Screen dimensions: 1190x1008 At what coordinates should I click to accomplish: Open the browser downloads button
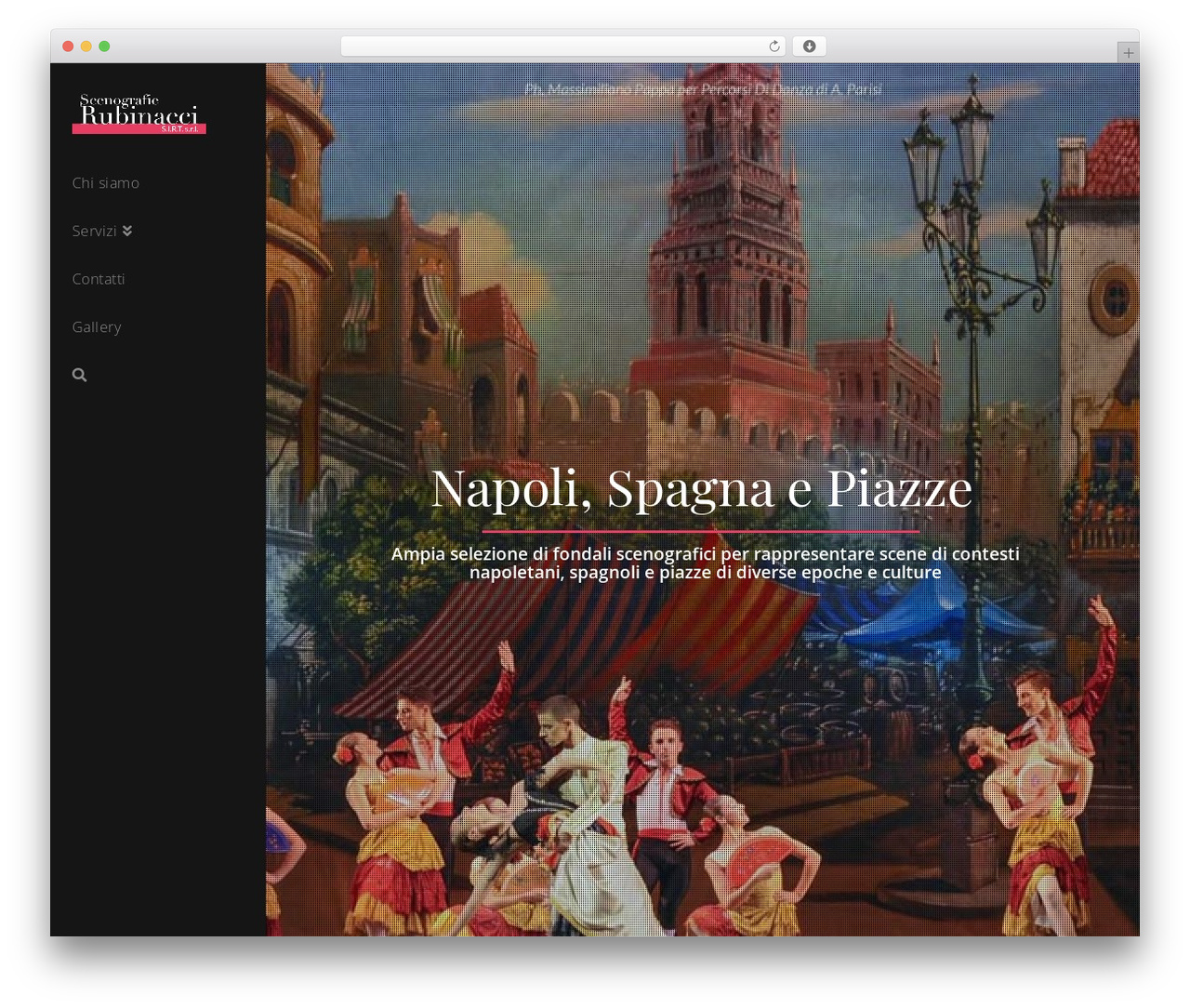pos(809,46)
